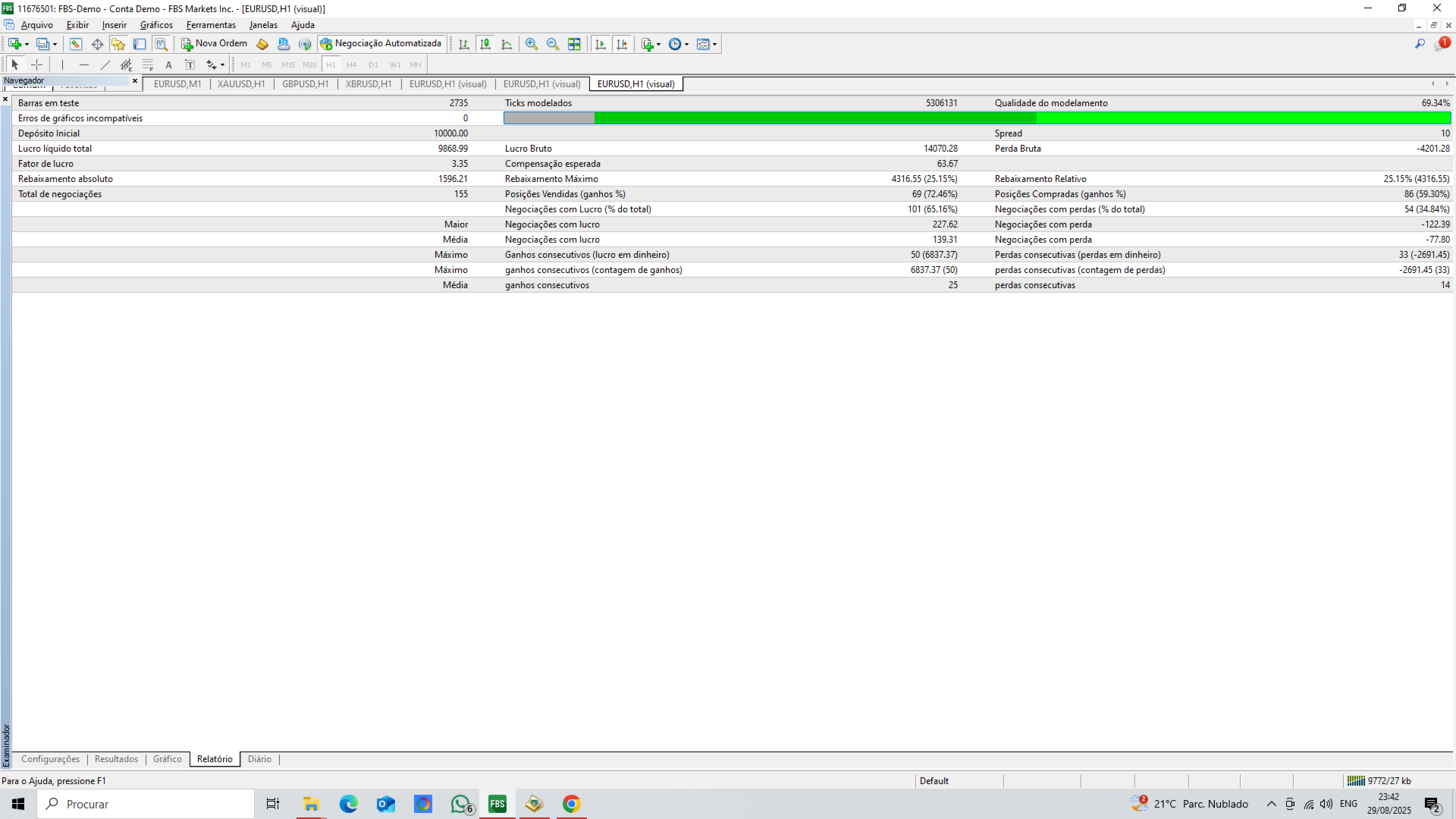Viewport: 1456px width, 819px height.
Task: Toggle the Strategy Tester icon
Action: point(161,44)
